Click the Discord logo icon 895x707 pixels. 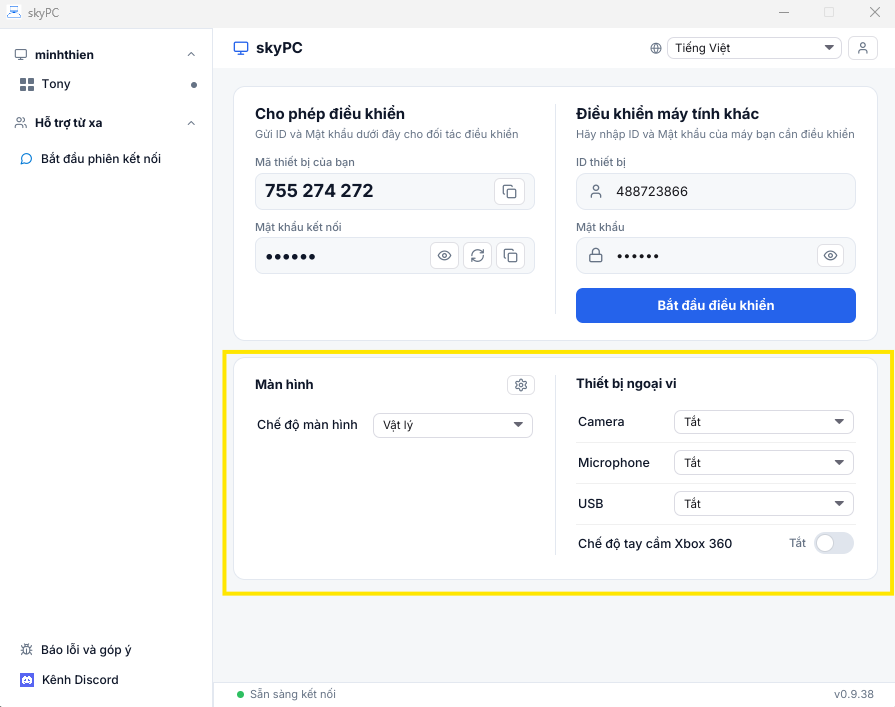[x=27, y=680]
